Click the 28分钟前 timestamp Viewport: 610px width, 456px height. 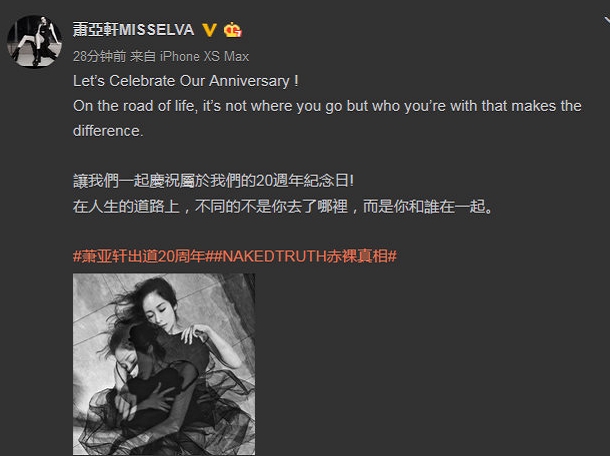tap(99, 56)
